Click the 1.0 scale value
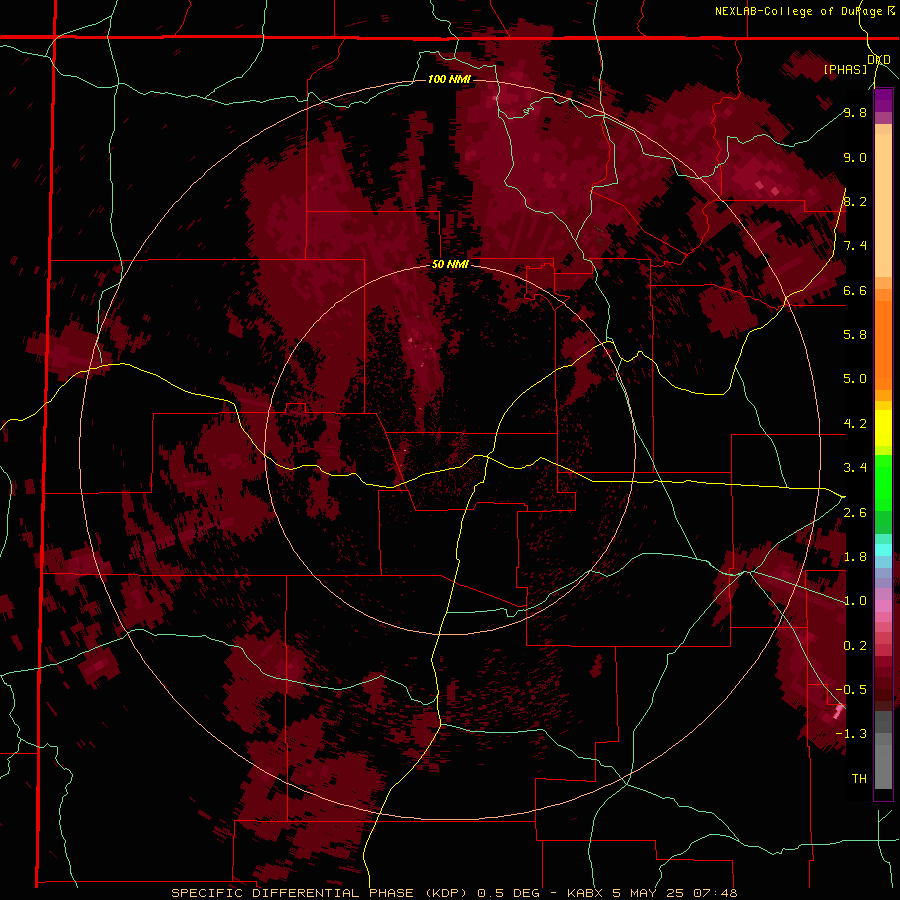Screen dimensions: 900x900 855,601
